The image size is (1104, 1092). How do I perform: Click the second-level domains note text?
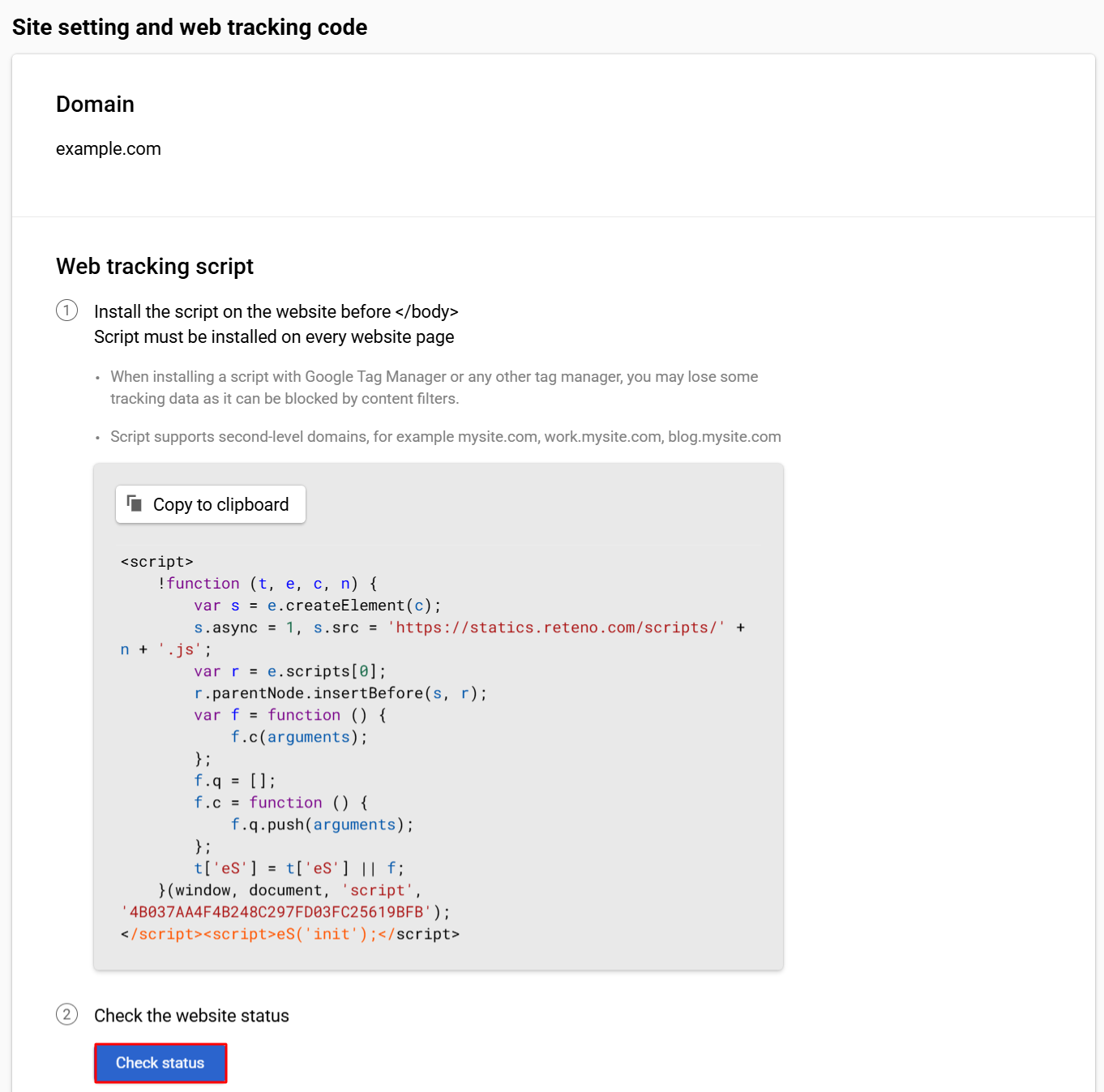tap(446, 437)
